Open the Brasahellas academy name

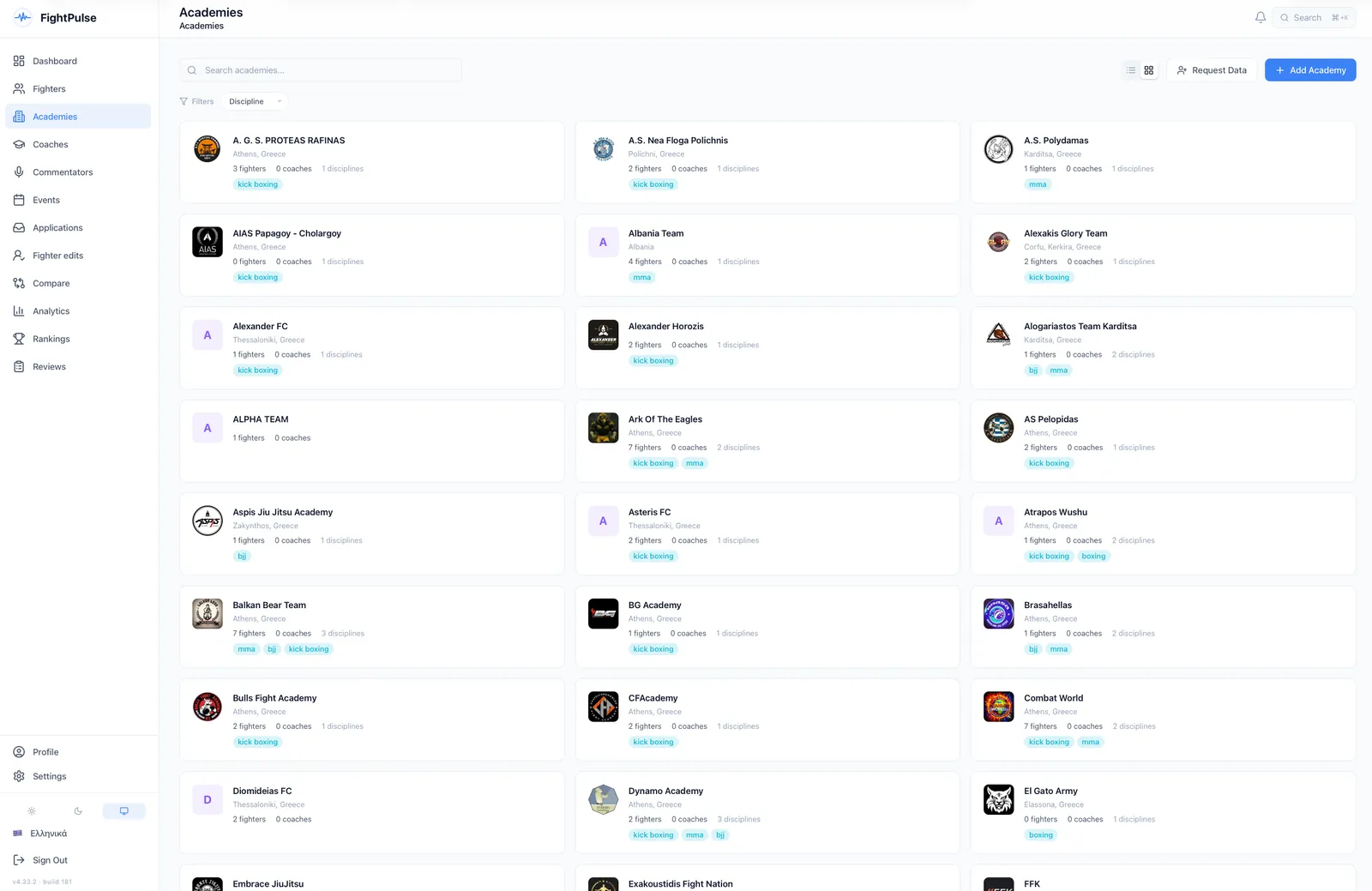(x=1048, y=605)
